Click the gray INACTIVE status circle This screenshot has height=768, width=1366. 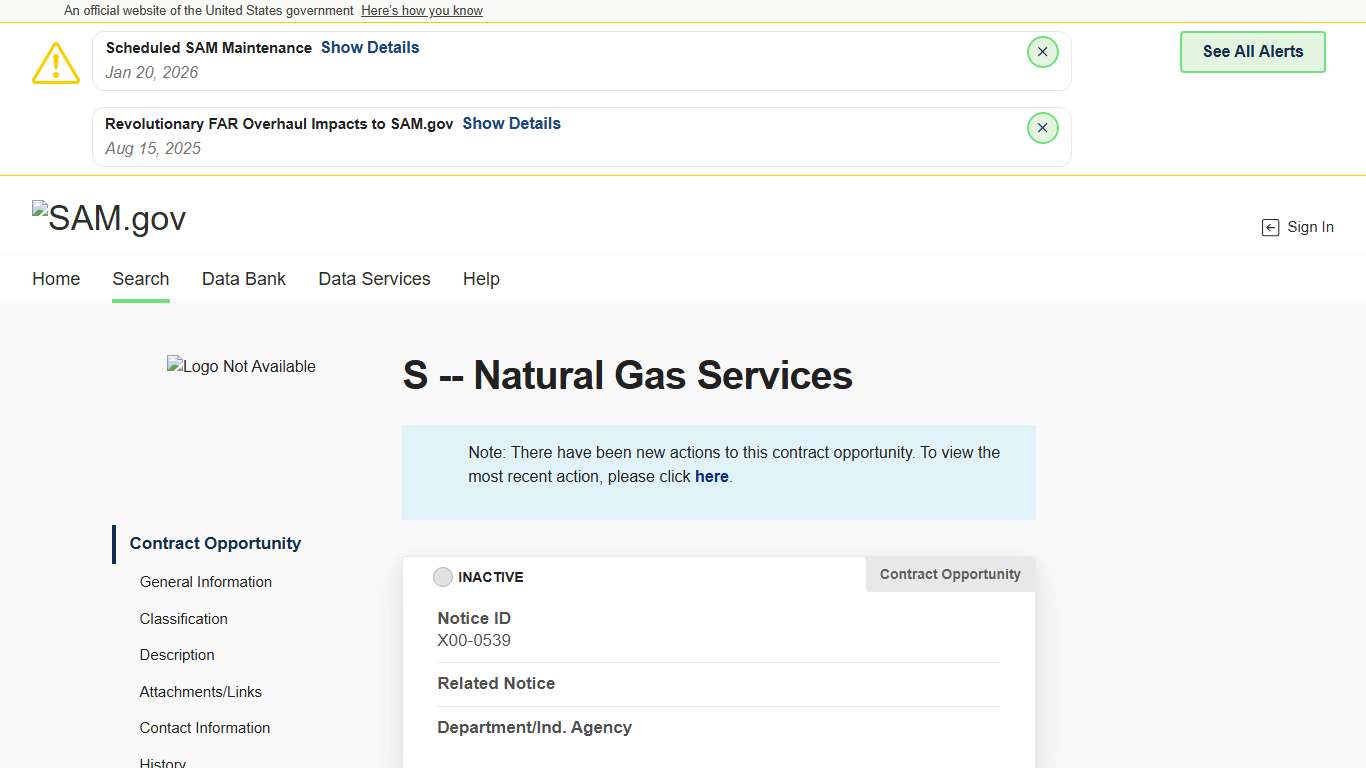[443, 577]
